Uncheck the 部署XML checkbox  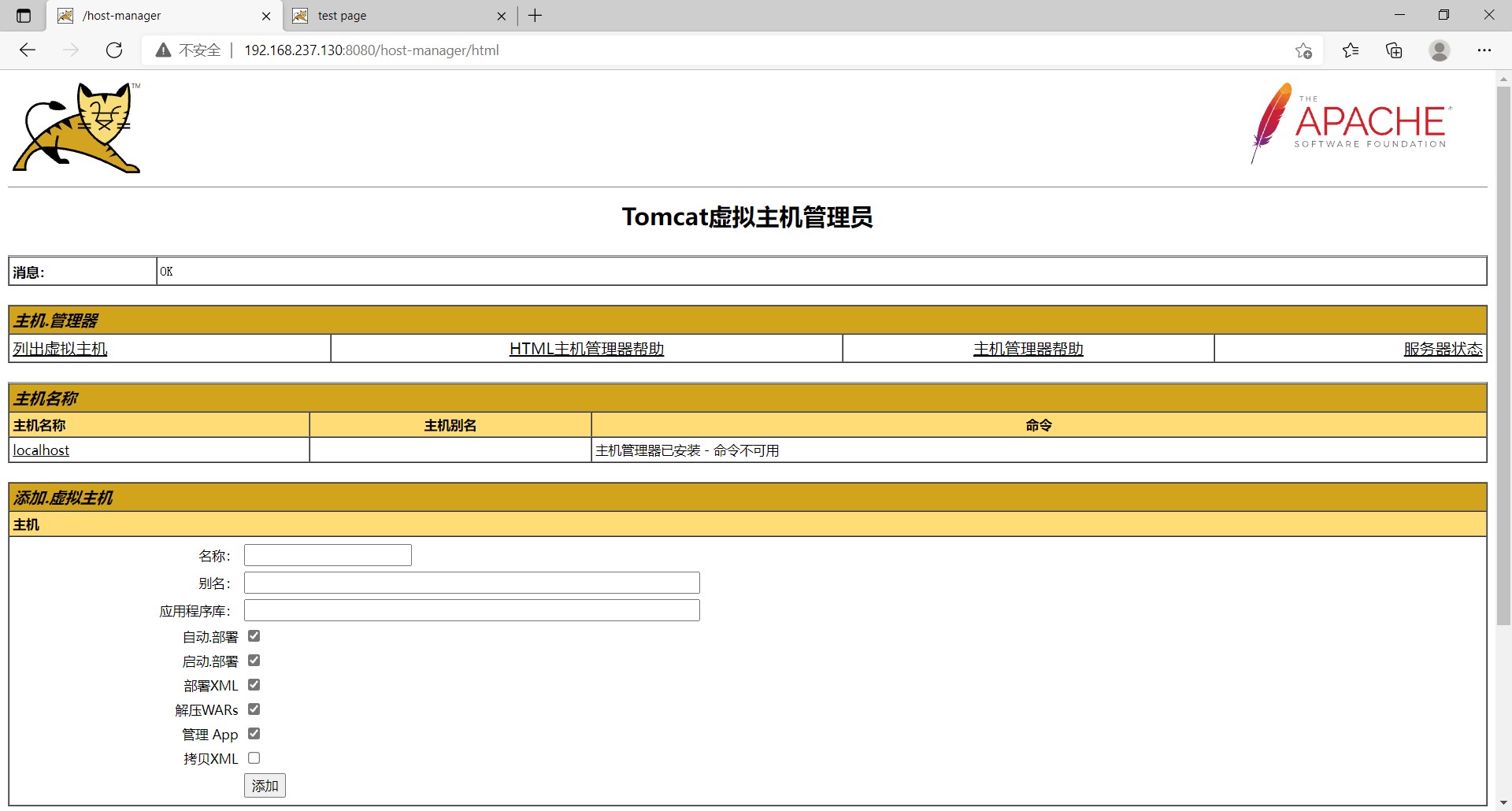pos(254,685)
